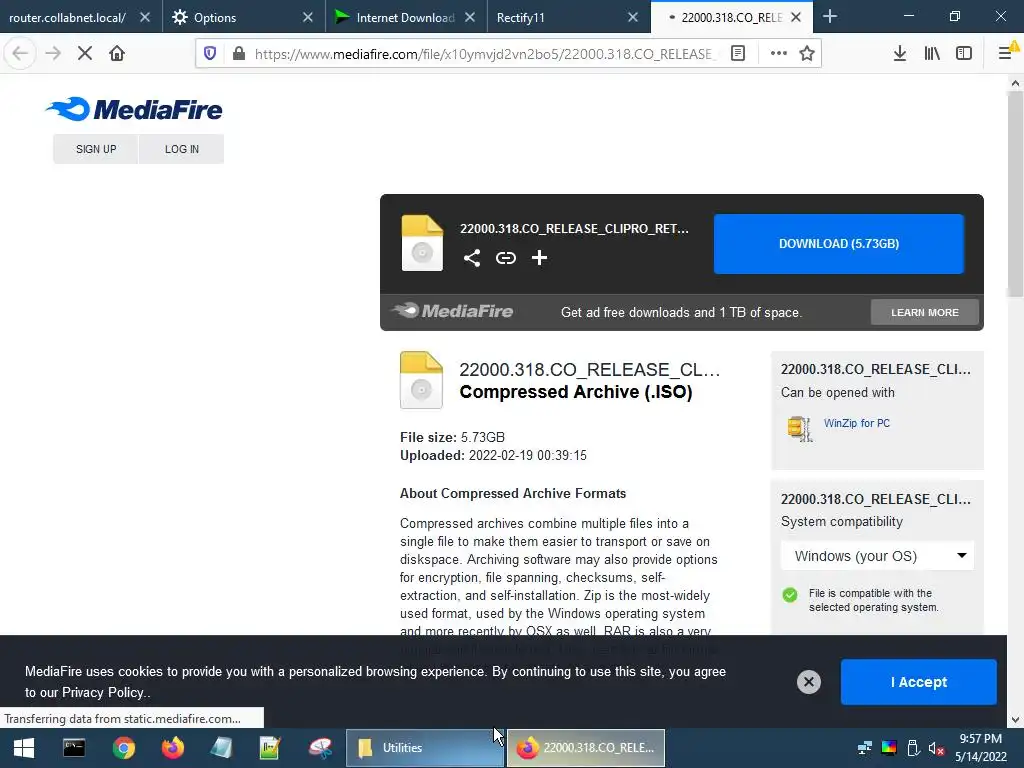
Task: Open Firefox hamburger menu
Action: [x=1006, y=53]
